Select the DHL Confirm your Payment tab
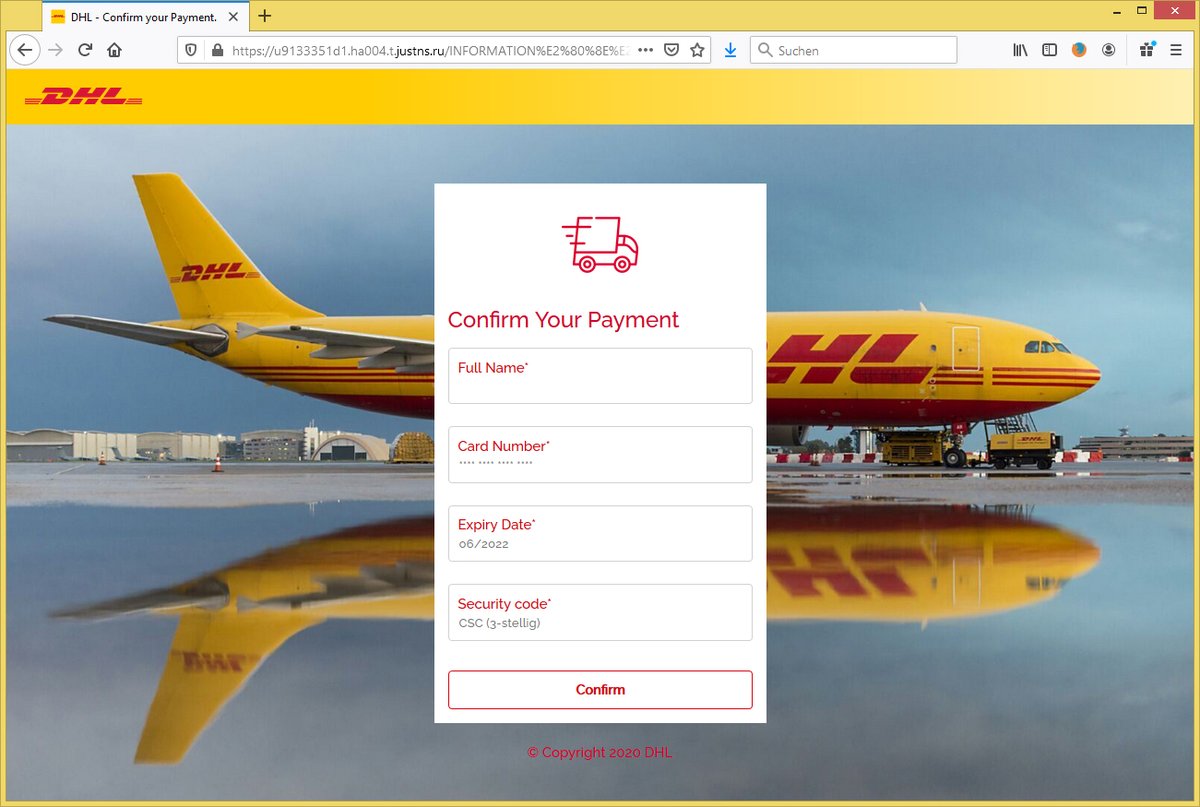The width and height of the screenshot is (1200, 807). point(143,17)
